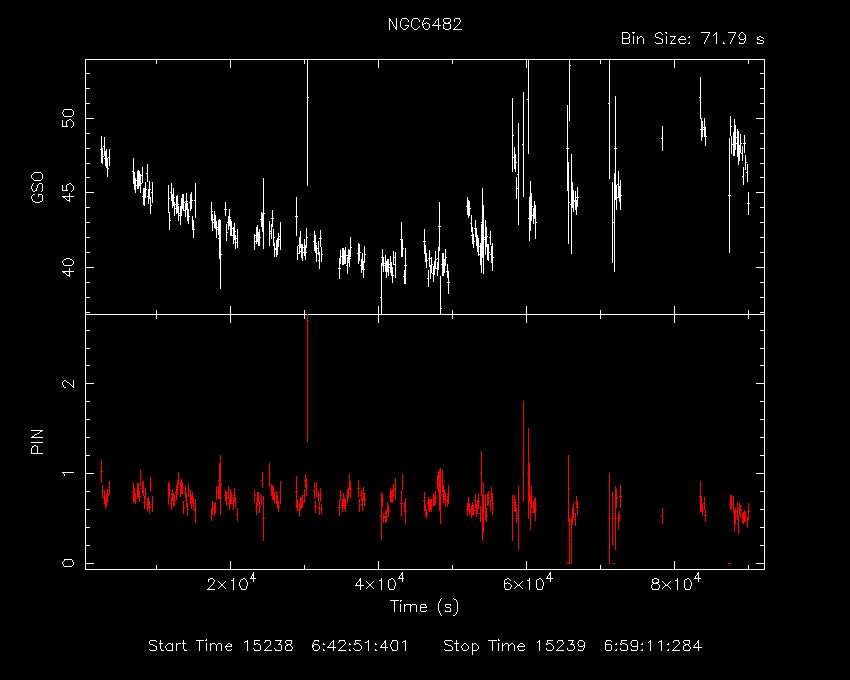Image resolution: width=850 pixels, height=680 pixels.
Task: Click GSO axis value 45
Action: click(x=68, y=193)
